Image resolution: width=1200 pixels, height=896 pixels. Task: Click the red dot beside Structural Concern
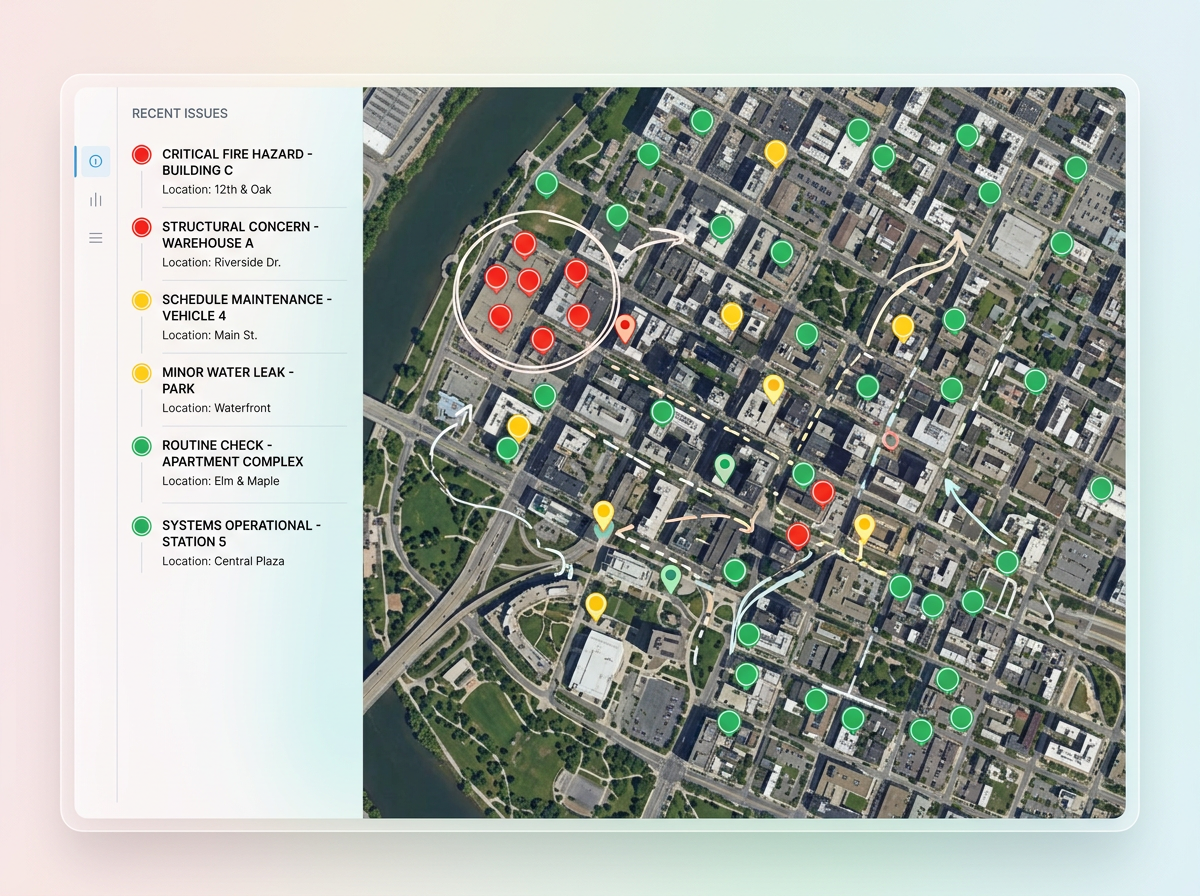pyautogui.click(x=140, y=227)
